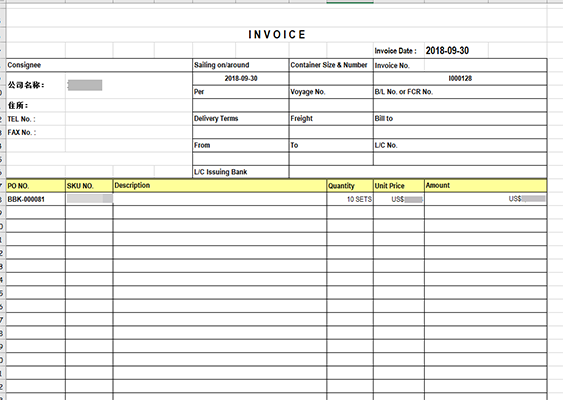Click the TEL No. label cell
The image size is (563, 400).
click(x=36, y=119)
